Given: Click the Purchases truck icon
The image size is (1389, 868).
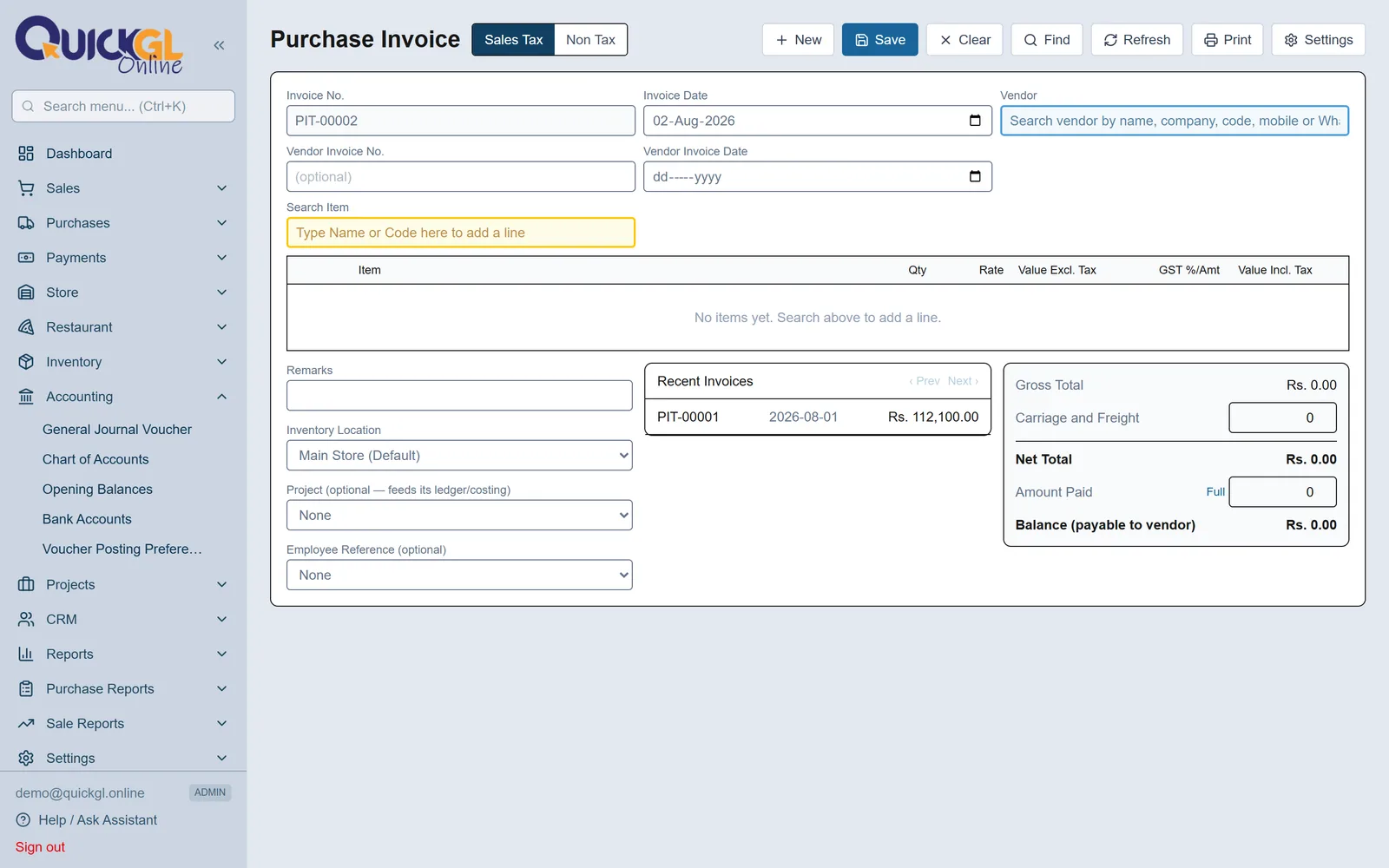Looking at the screenshot, I should (26, 223).
